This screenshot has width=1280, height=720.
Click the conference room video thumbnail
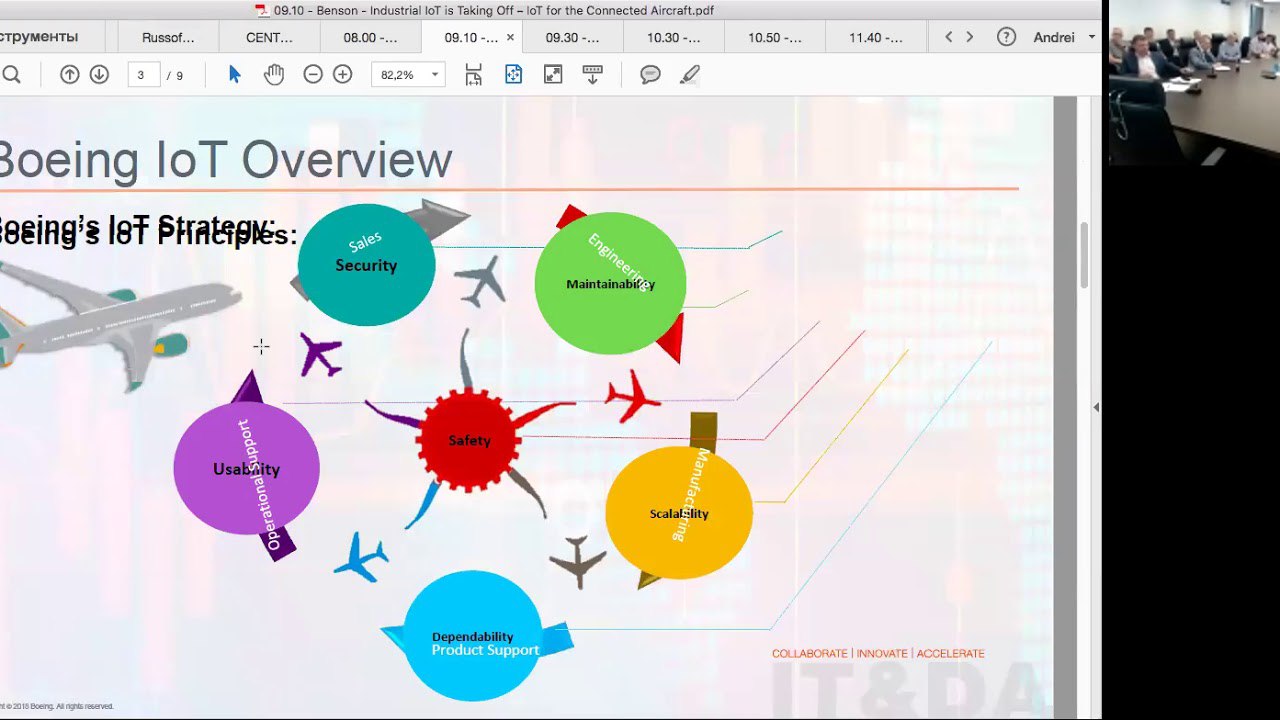1193,82
